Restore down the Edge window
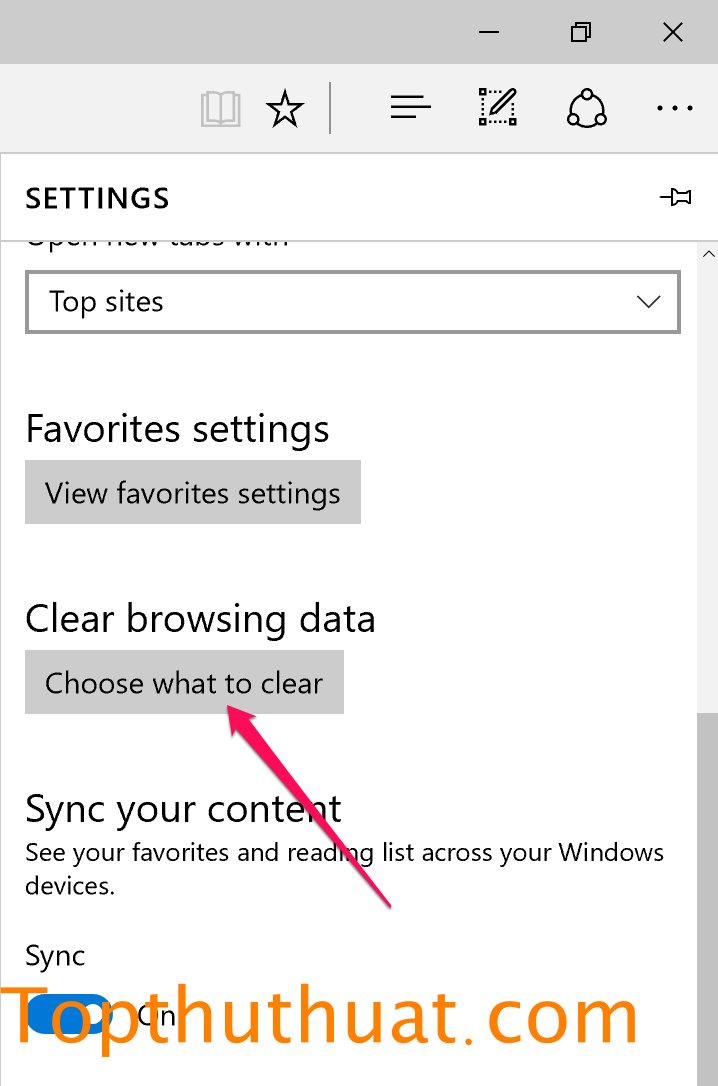 coord(581,32)
